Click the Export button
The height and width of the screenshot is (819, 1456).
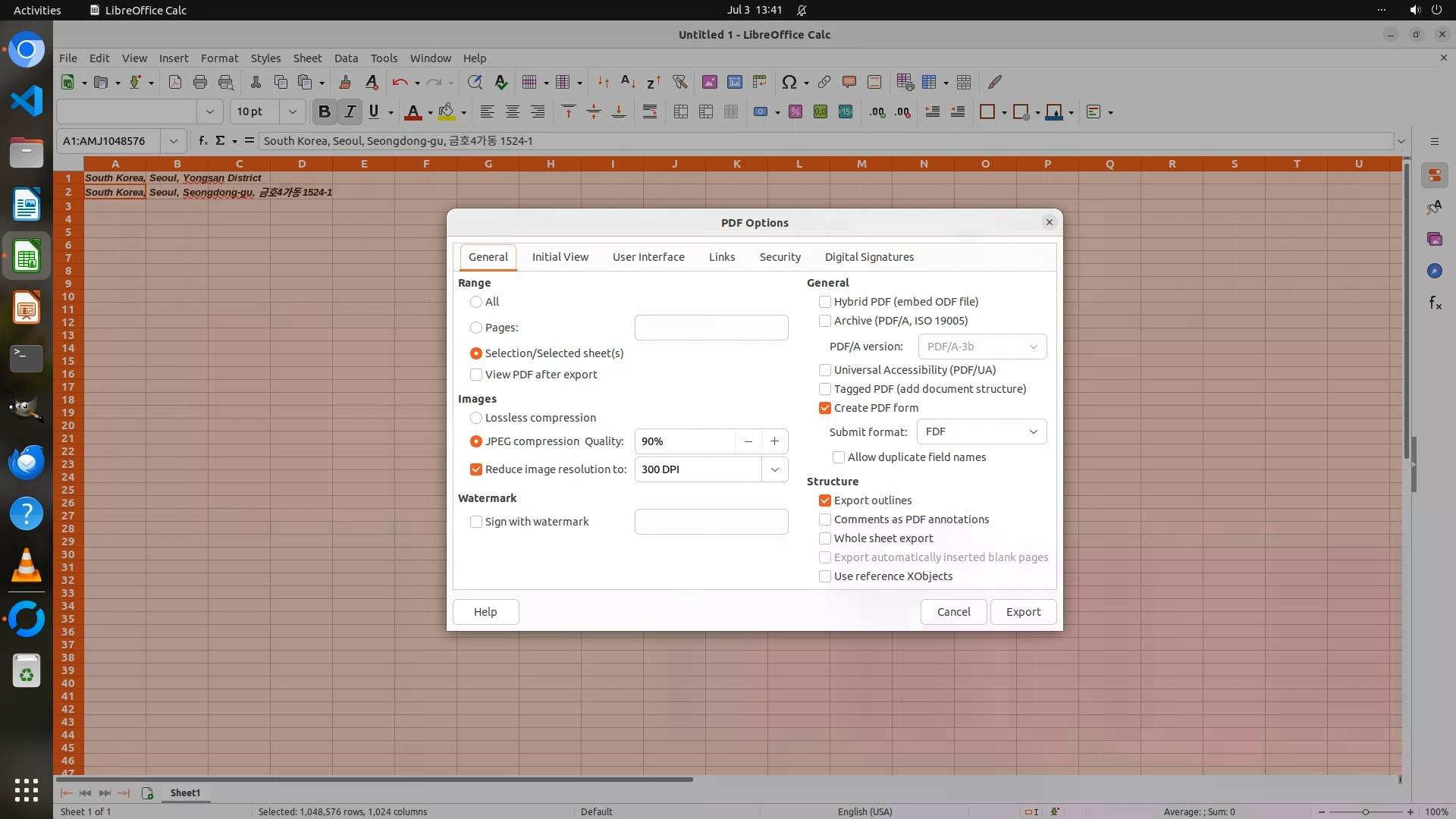click(1023, 612)
